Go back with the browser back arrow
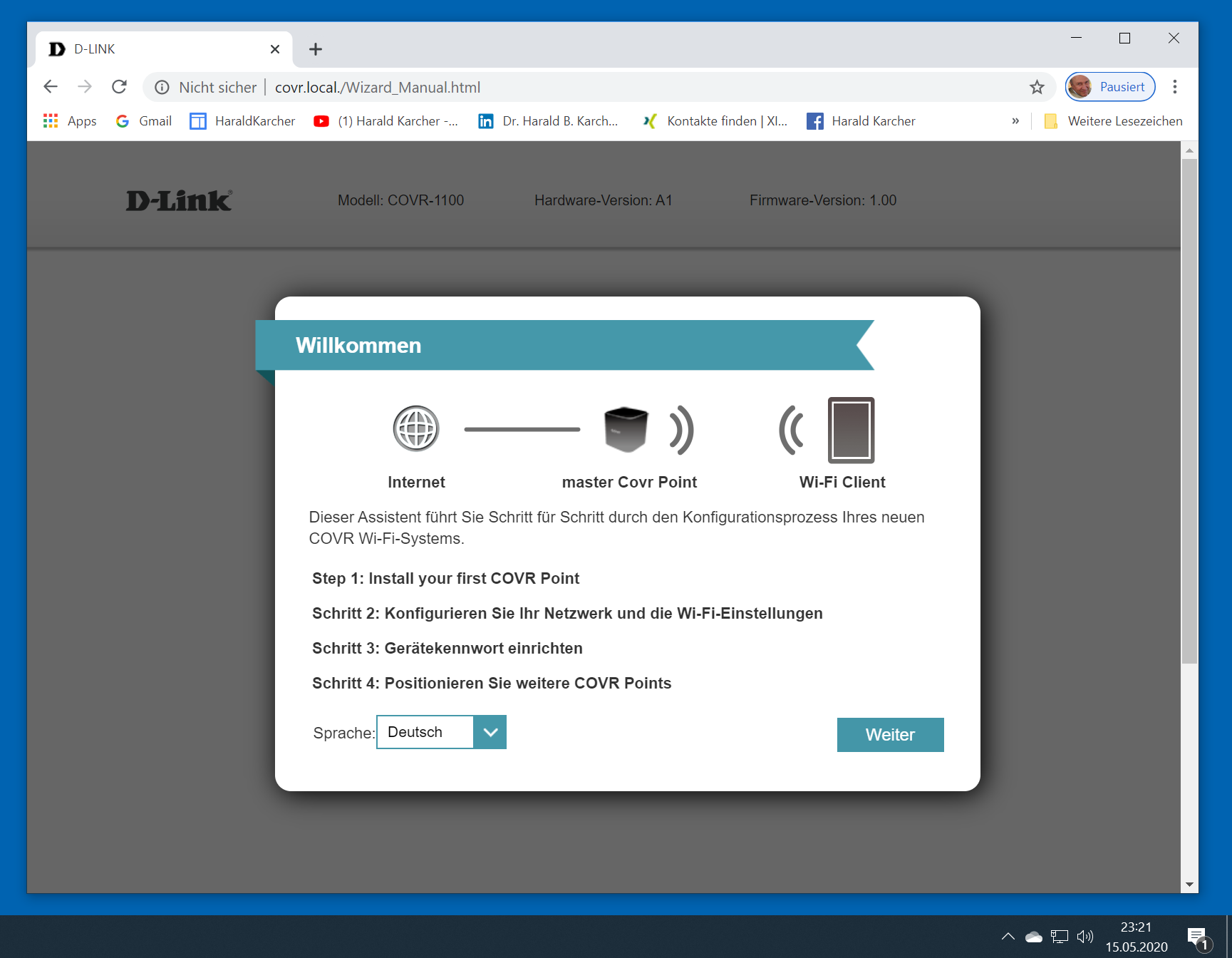 pyautogui.click(x=51, y=87)
